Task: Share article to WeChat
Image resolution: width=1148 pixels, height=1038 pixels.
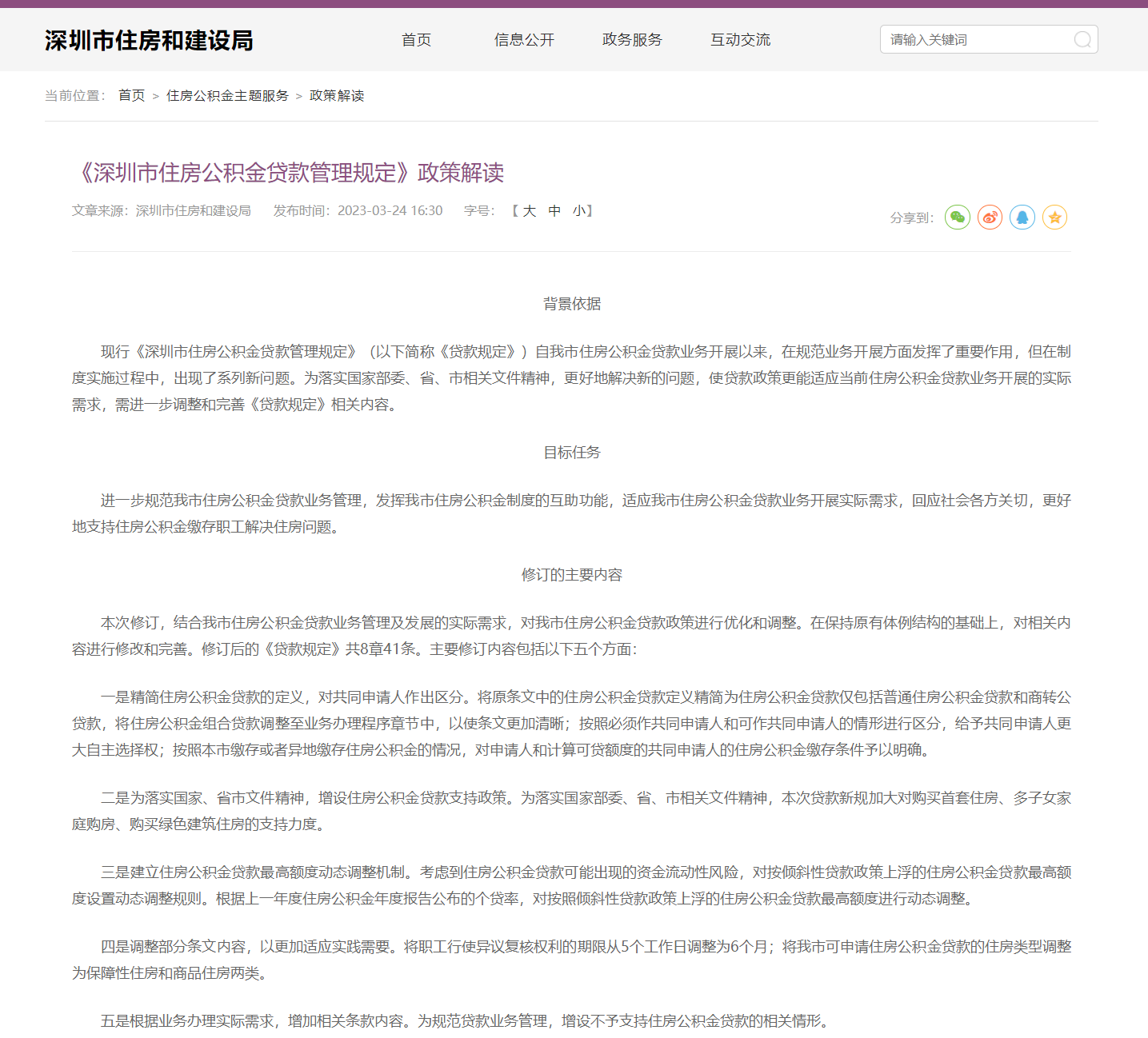Action: pos(957,217)
